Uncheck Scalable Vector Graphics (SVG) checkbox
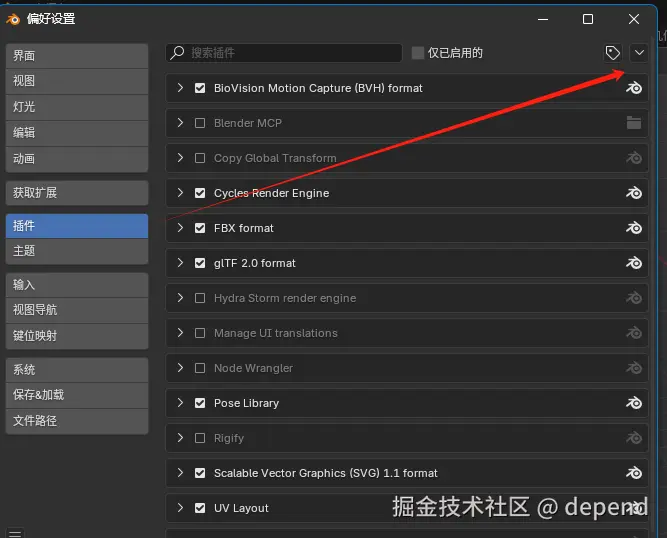The width and height of the screenshot is (667, 538). pyautogui.click(x=200, y=473)
